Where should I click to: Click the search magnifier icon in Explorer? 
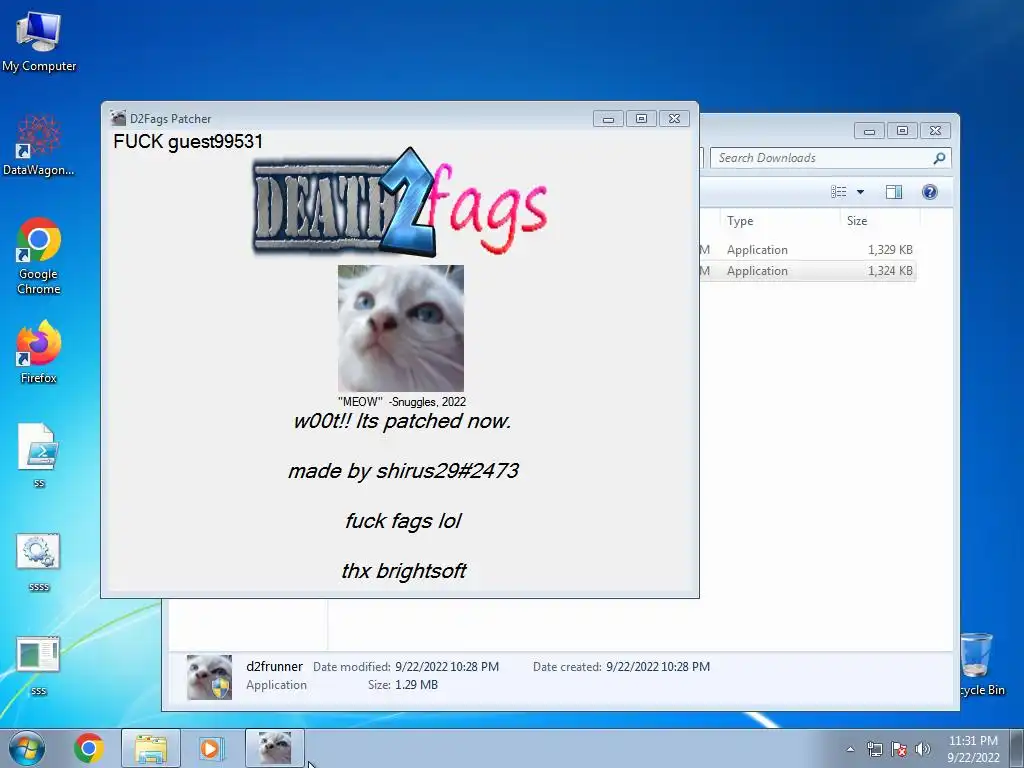pos(939,158)
